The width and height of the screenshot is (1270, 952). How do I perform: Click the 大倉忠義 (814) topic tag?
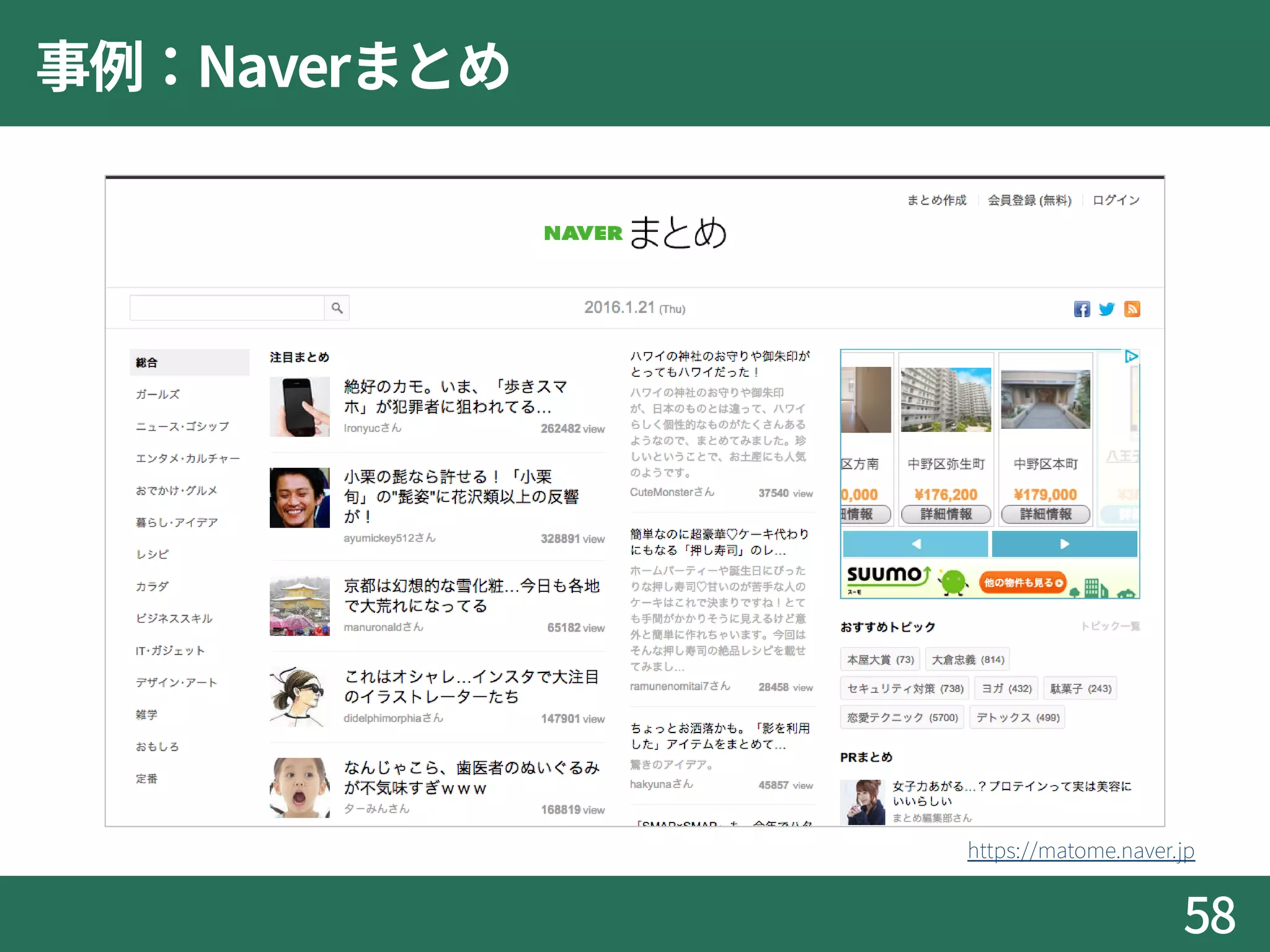click(967, 659)
